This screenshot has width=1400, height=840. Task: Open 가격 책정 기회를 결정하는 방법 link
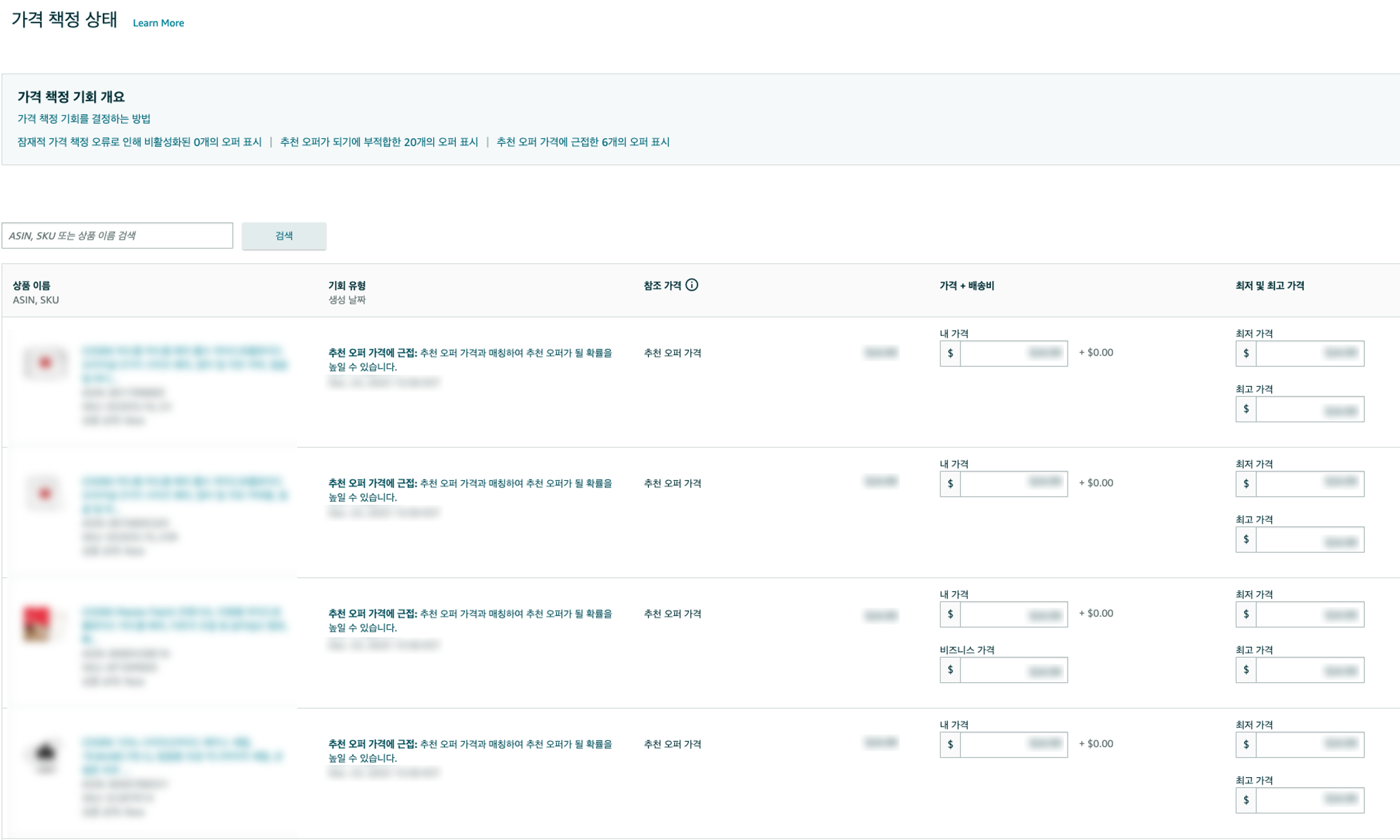(x=84, y=119)
